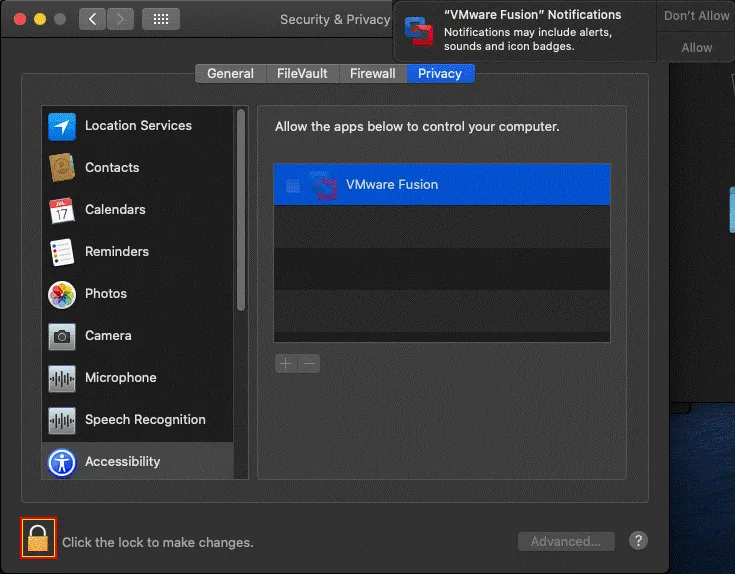Choose the Photos flower icon
This screenshot has height=574, width=735.
coord(62,294)
